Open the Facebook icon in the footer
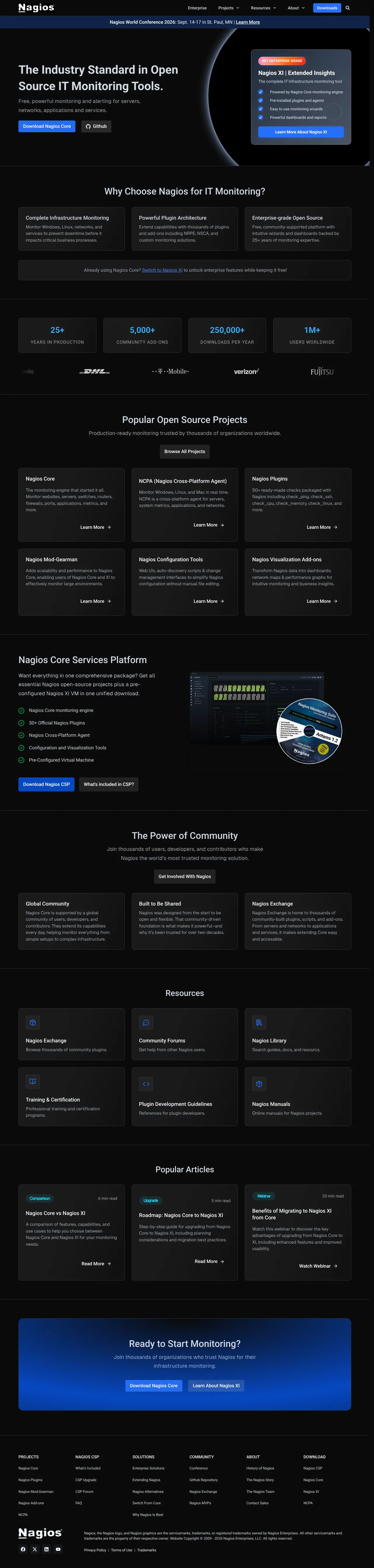Image resolution: width=374 pixels, height=1568 pixels. pos(23,1549)
